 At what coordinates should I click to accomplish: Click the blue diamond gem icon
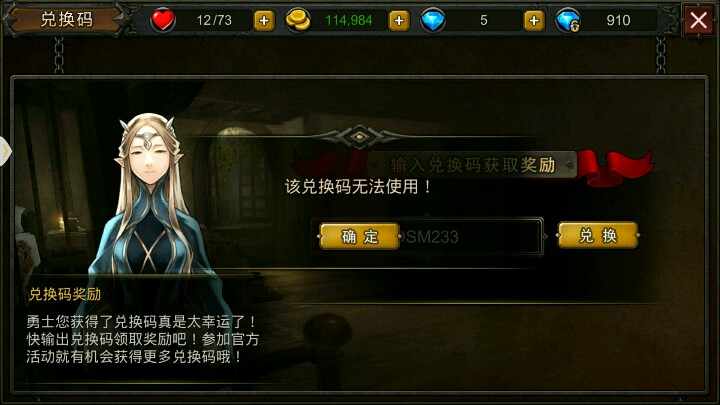(x=433, y=20)
